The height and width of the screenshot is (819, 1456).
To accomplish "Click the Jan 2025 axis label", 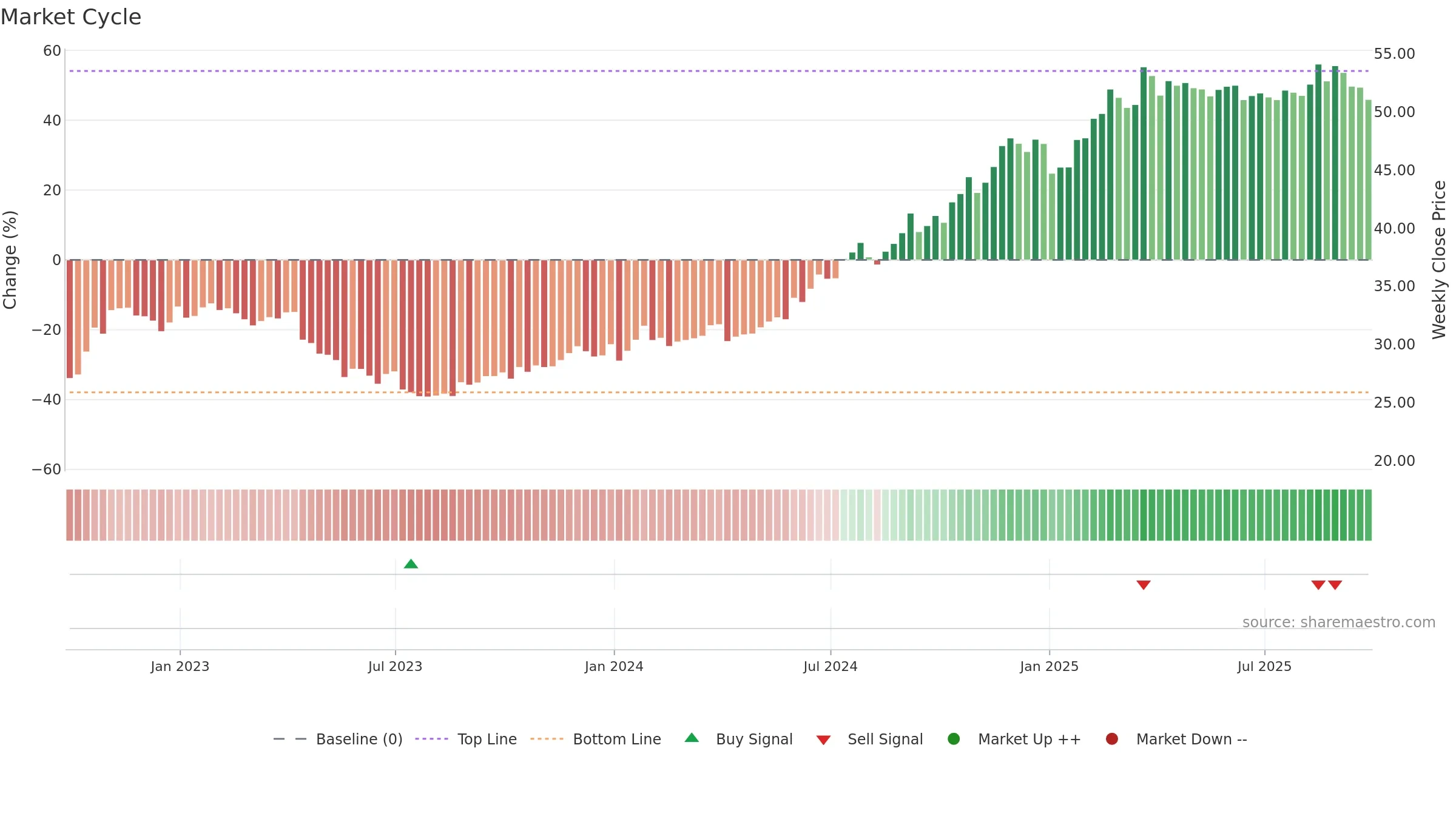I will tap(1049, 666).
